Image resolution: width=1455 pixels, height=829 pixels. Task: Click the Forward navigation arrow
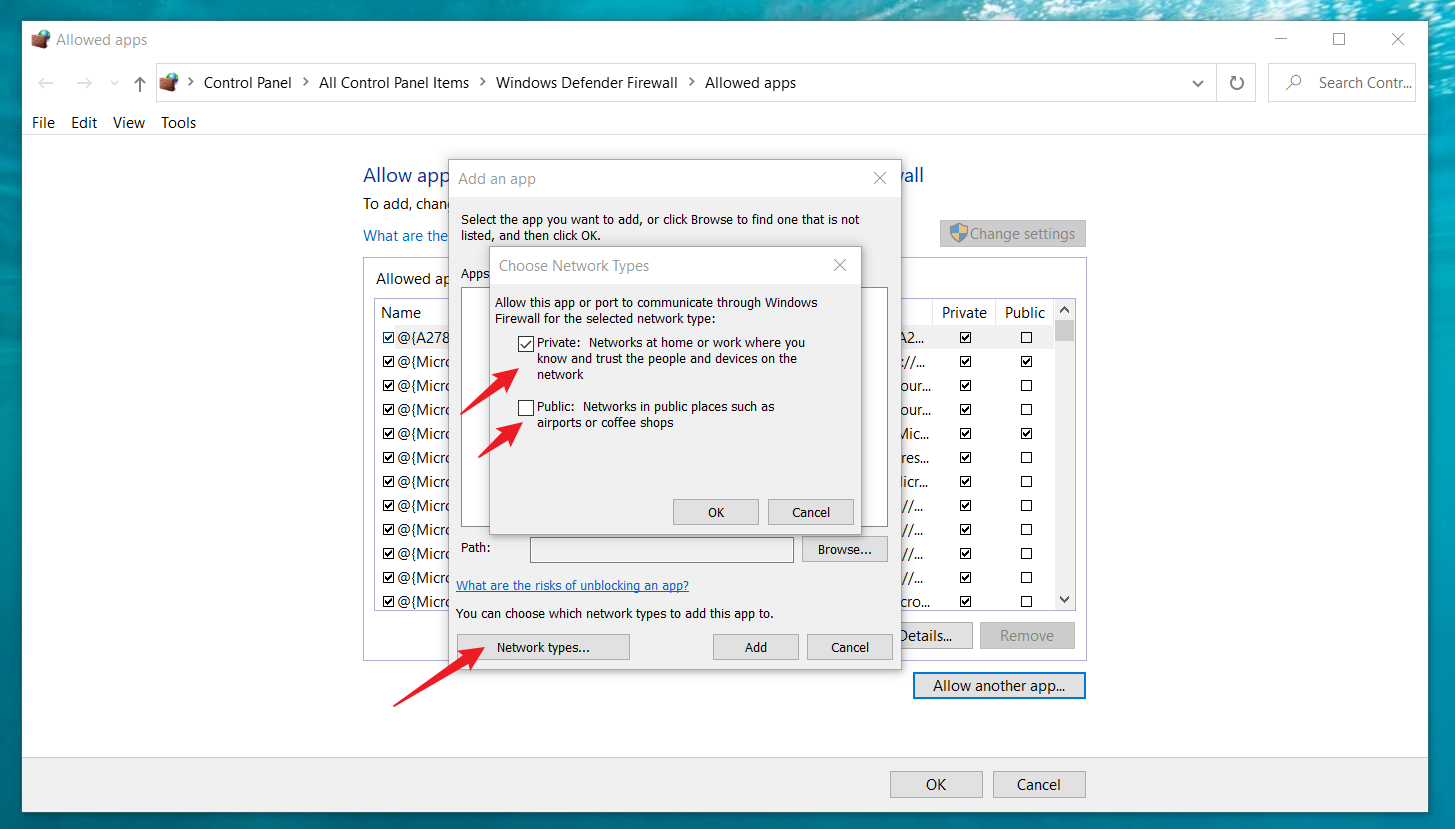click(85, 83)
